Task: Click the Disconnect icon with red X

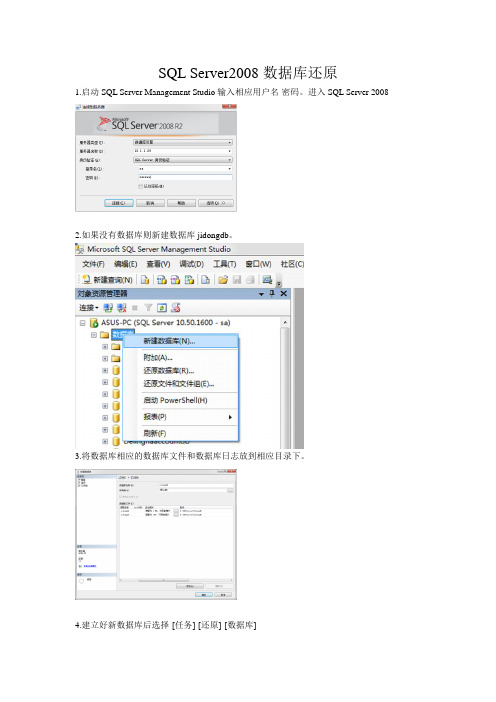Action: pyautogui.click(x=121, y=308)
